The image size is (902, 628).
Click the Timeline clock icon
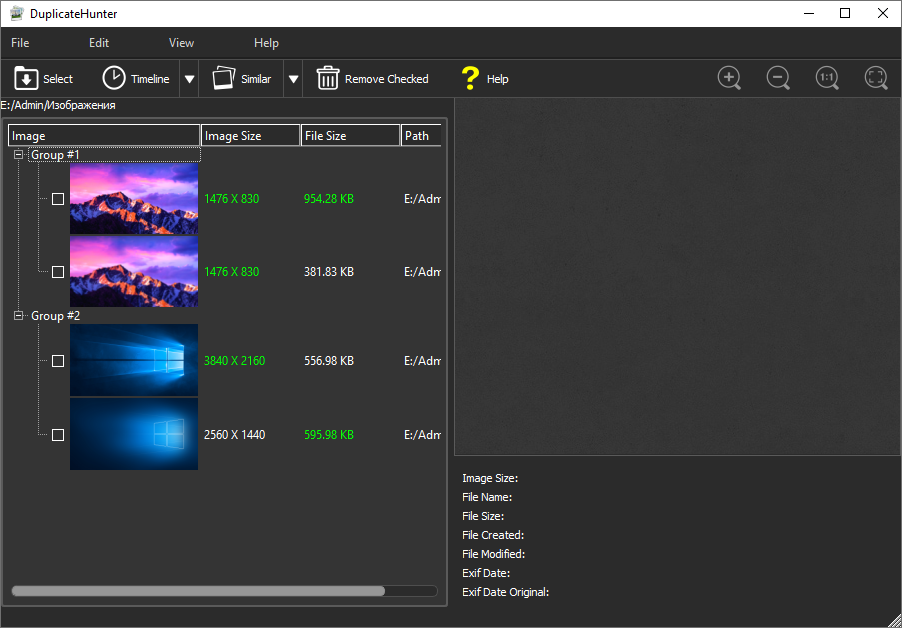pyautogui.click(x=114, y=79)
